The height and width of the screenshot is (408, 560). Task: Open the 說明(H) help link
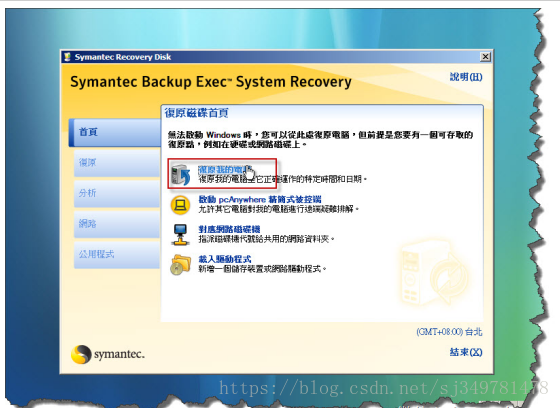click(466, 77)
